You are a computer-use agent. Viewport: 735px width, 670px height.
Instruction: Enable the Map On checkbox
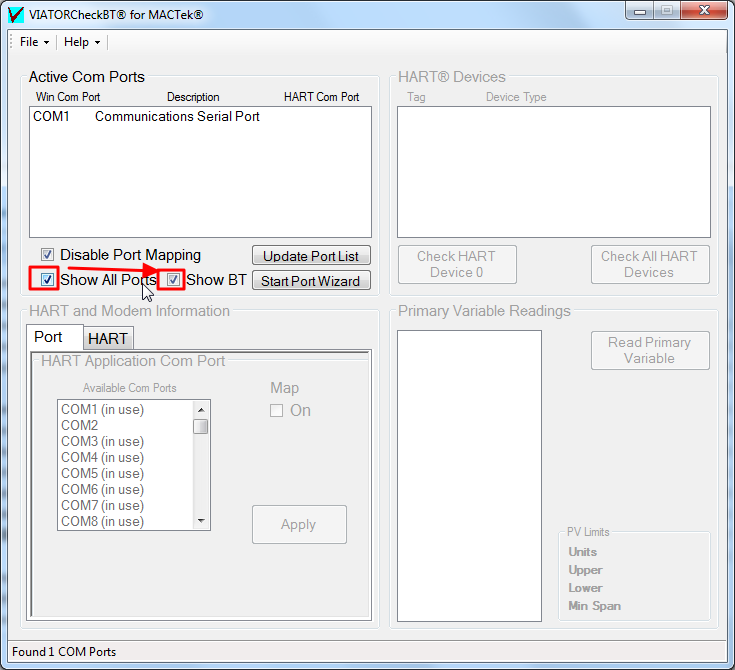[x=277, y=411]
